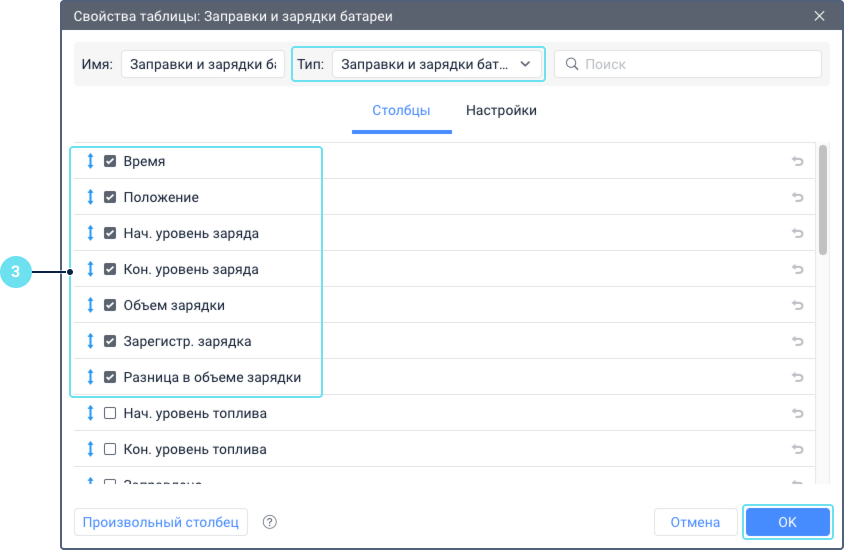
Task: Enable the Нач. уровень топлива checkbox
Action: click(x=110, y=413)
